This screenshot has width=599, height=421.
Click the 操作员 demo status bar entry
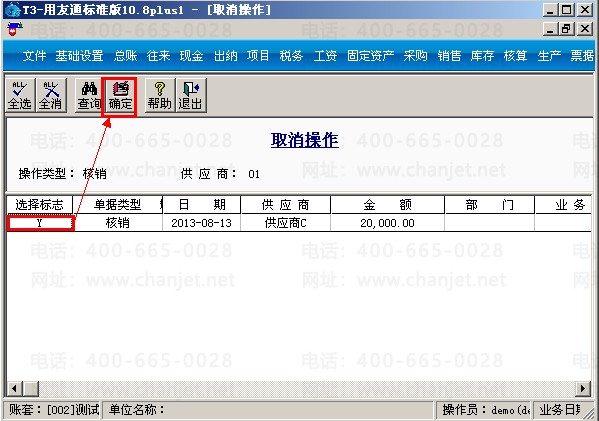click(484, 410)
